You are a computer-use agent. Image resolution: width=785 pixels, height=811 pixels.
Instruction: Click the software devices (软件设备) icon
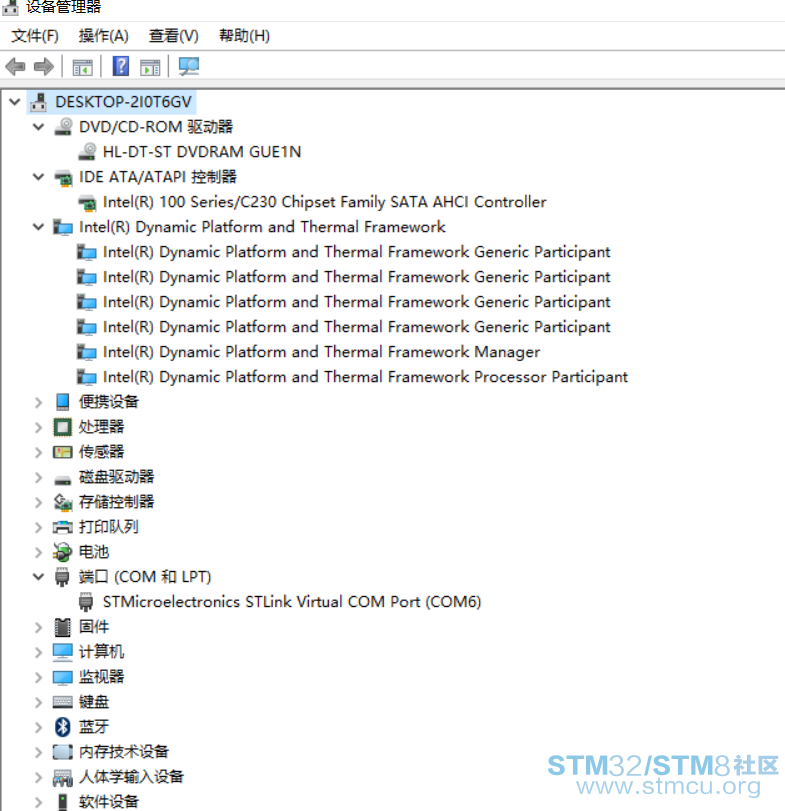pos(63,802)
